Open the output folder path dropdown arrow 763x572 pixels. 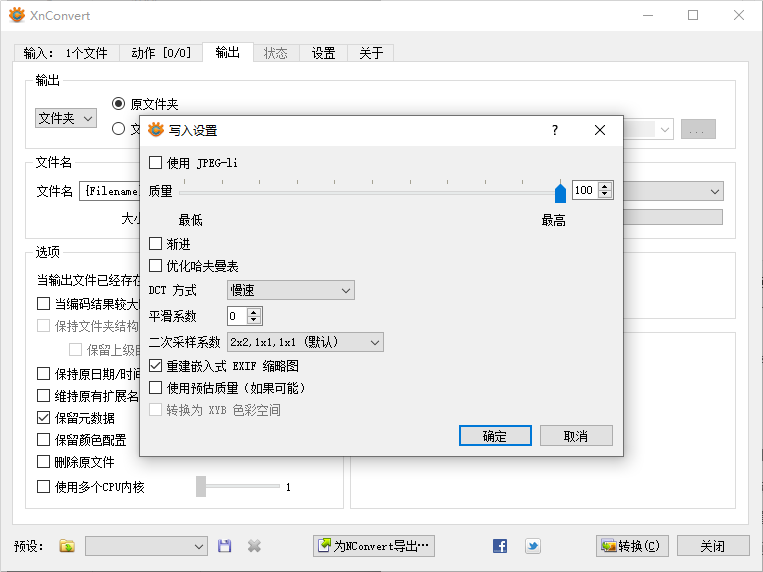[x=665, y=129]
